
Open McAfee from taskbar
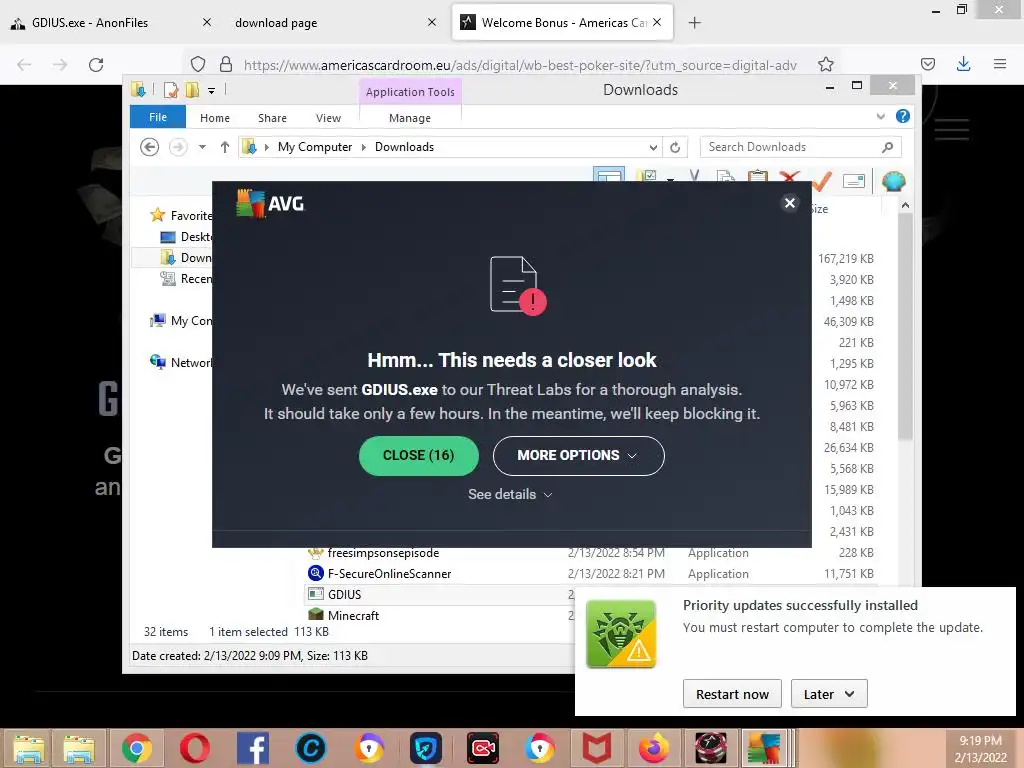coord(597,748)
